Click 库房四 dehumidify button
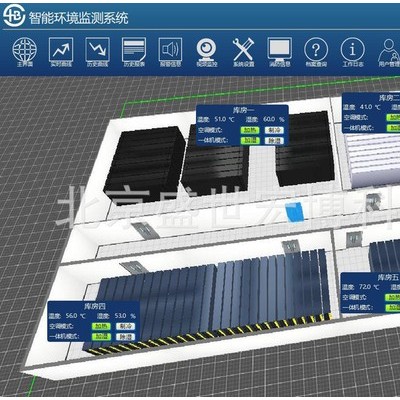The image size is (400, 400). pos(126,336)
